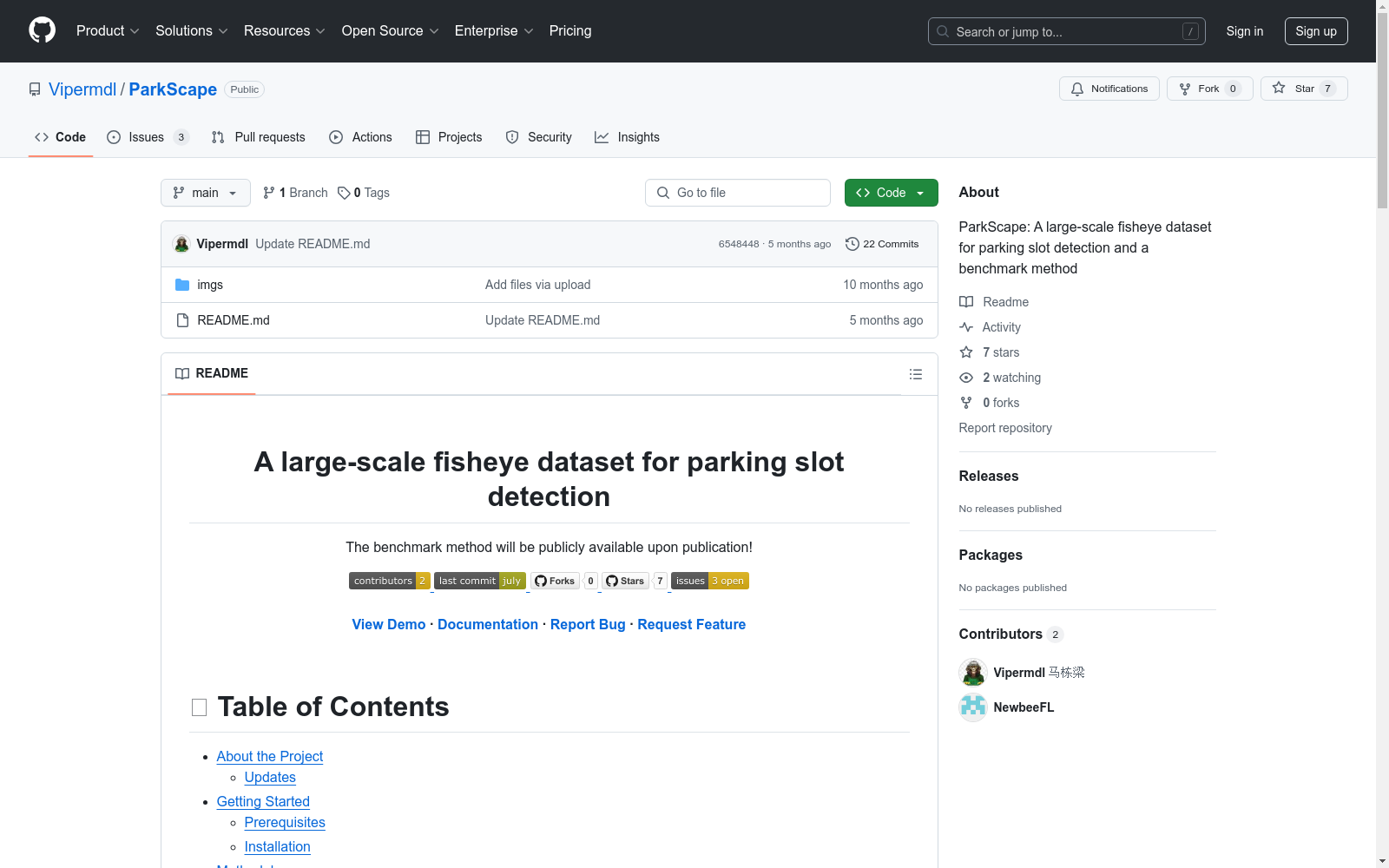1389x868 pixels.
Task: Click the Request Feature link
Action: 692,624
